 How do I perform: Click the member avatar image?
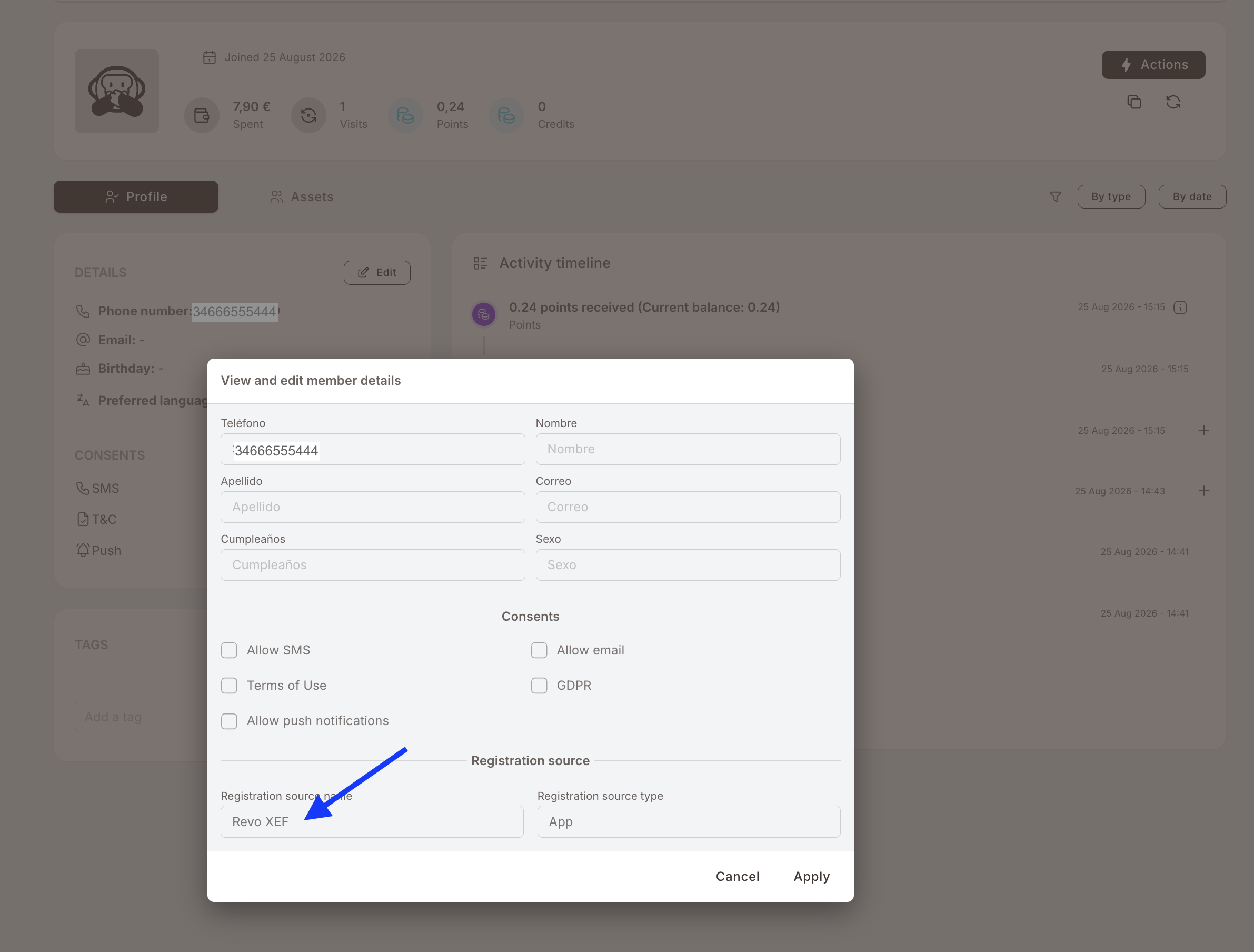117,91
